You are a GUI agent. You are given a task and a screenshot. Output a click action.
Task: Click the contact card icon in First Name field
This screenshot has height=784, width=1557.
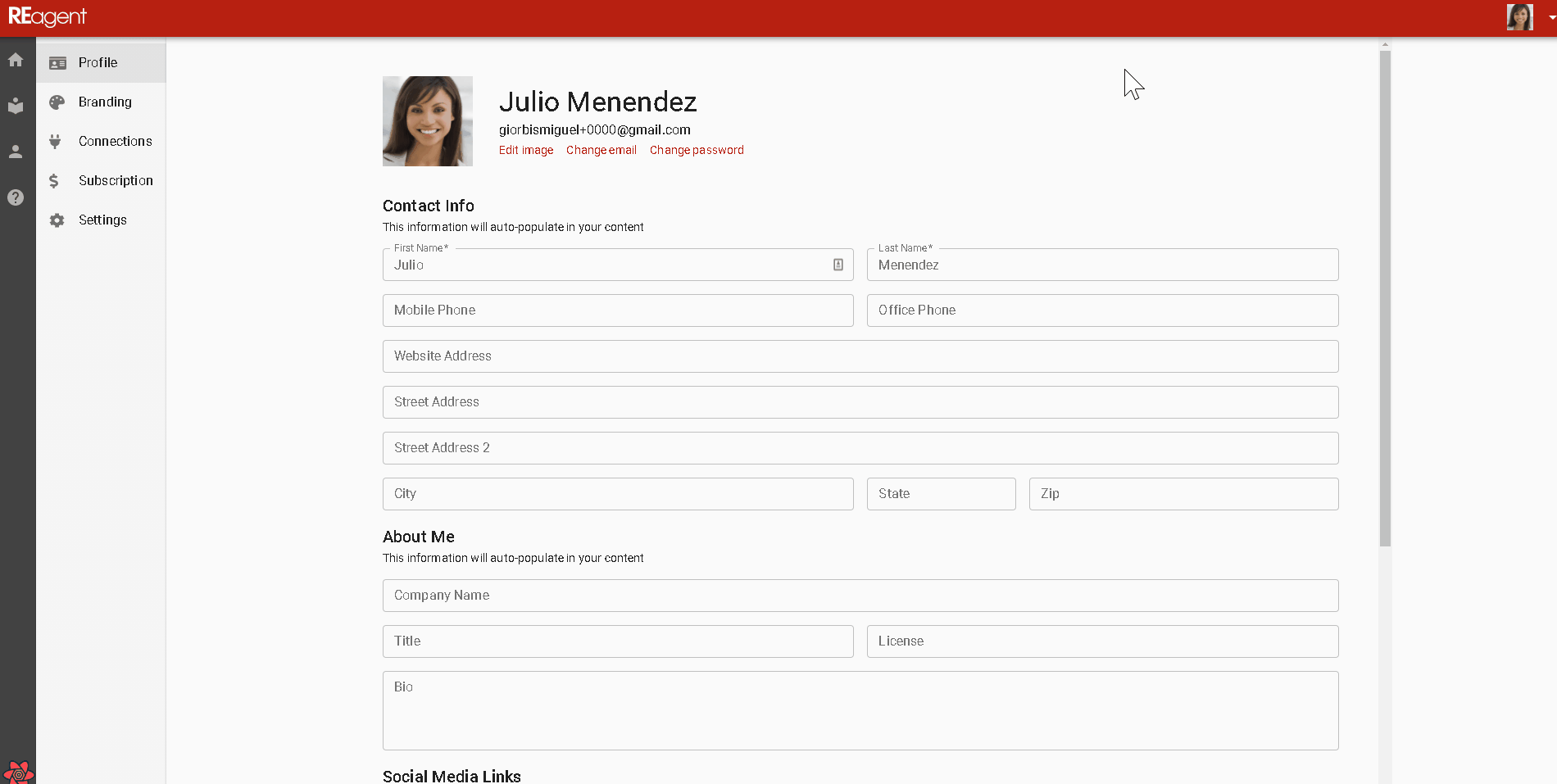(838, 265)
